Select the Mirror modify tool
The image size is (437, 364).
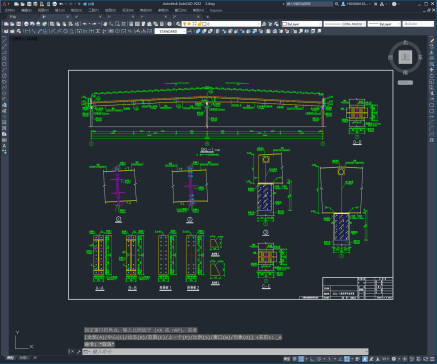tap(432, 52)
